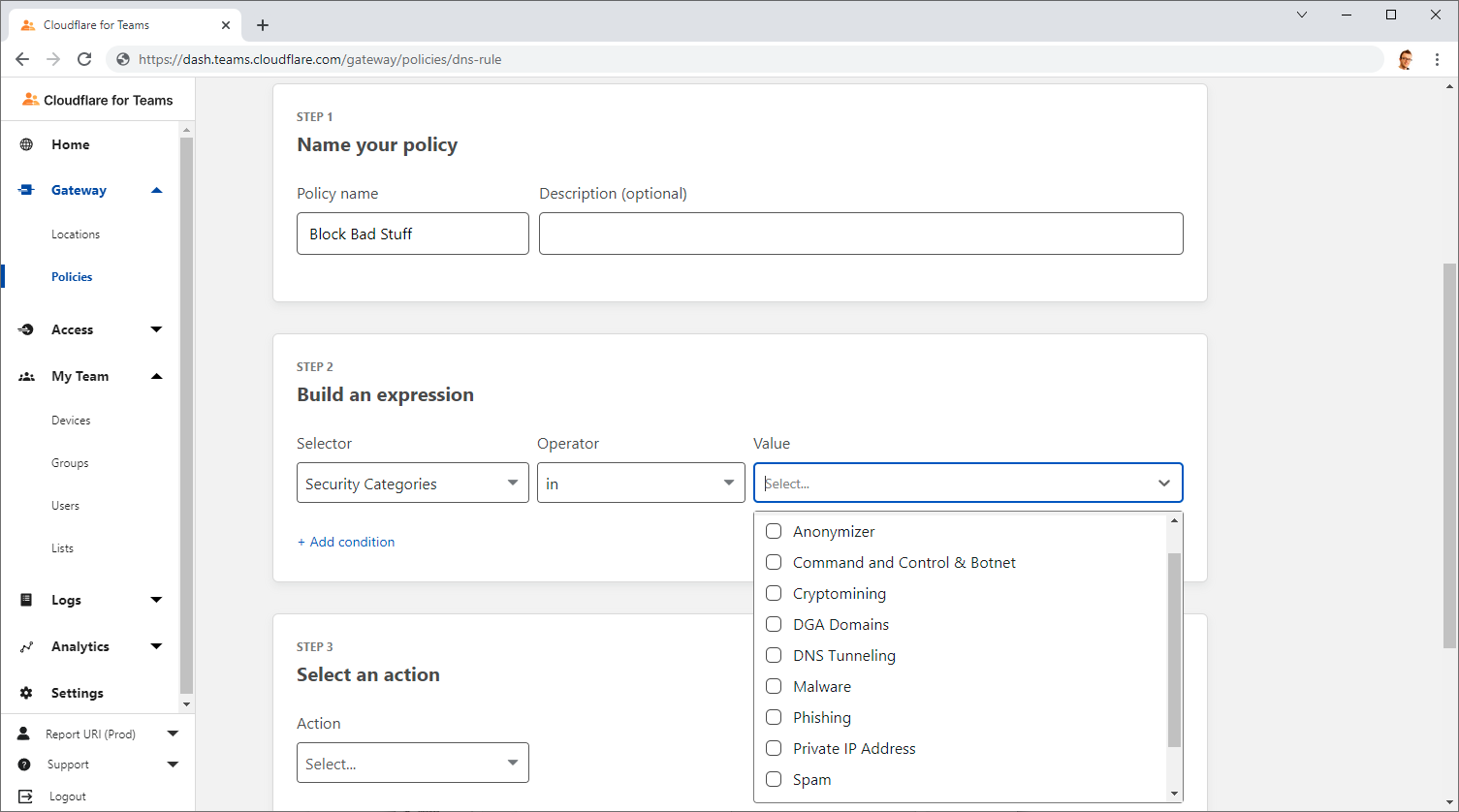
Task: Open the Selector dropdown showing Security Categories
Action: coord(412,484)
